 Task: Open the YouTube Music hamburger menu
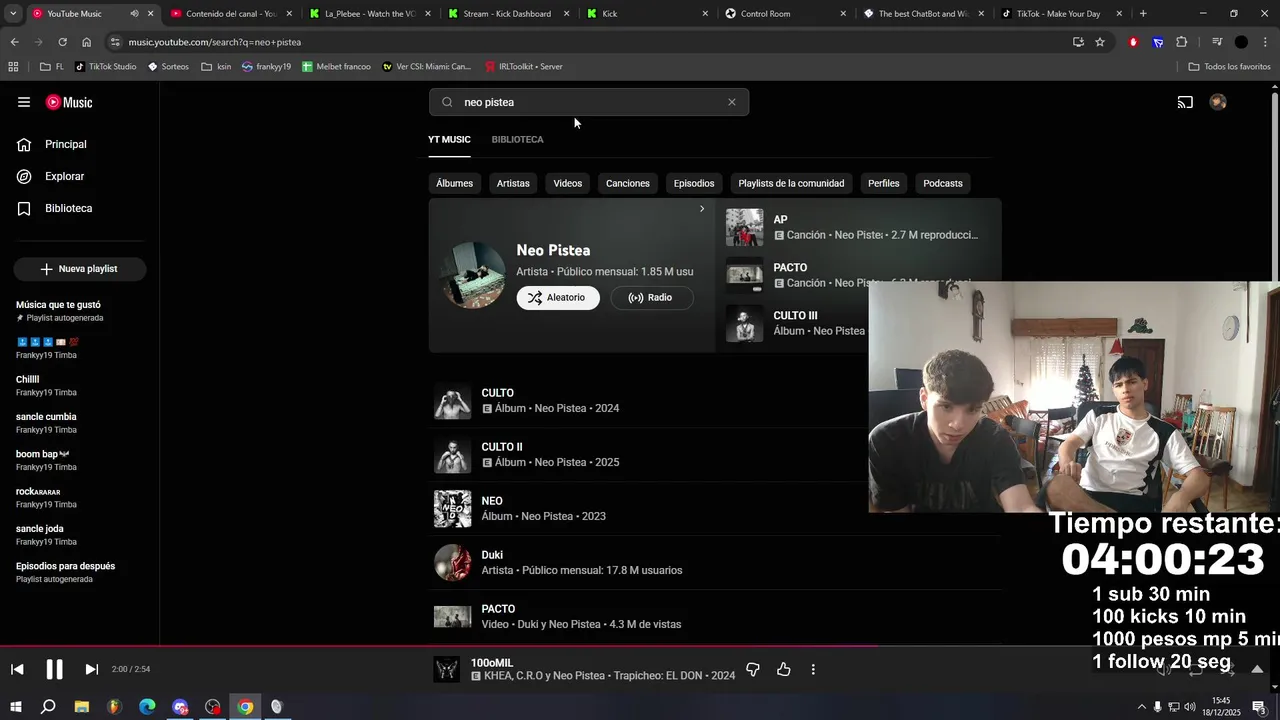click(x=24, y=102)
